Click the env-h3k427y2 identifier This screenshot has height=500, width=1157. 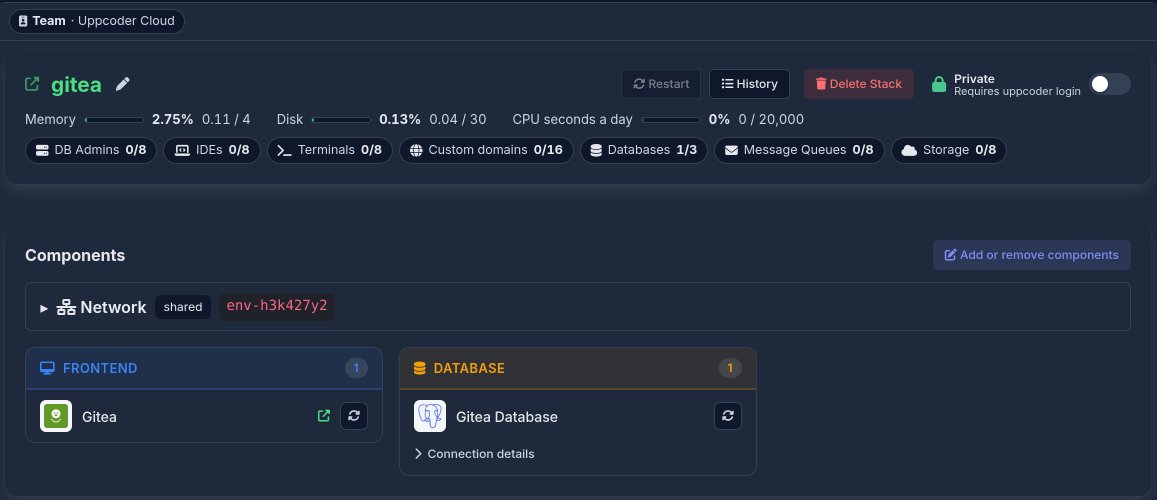coord(277,307)
